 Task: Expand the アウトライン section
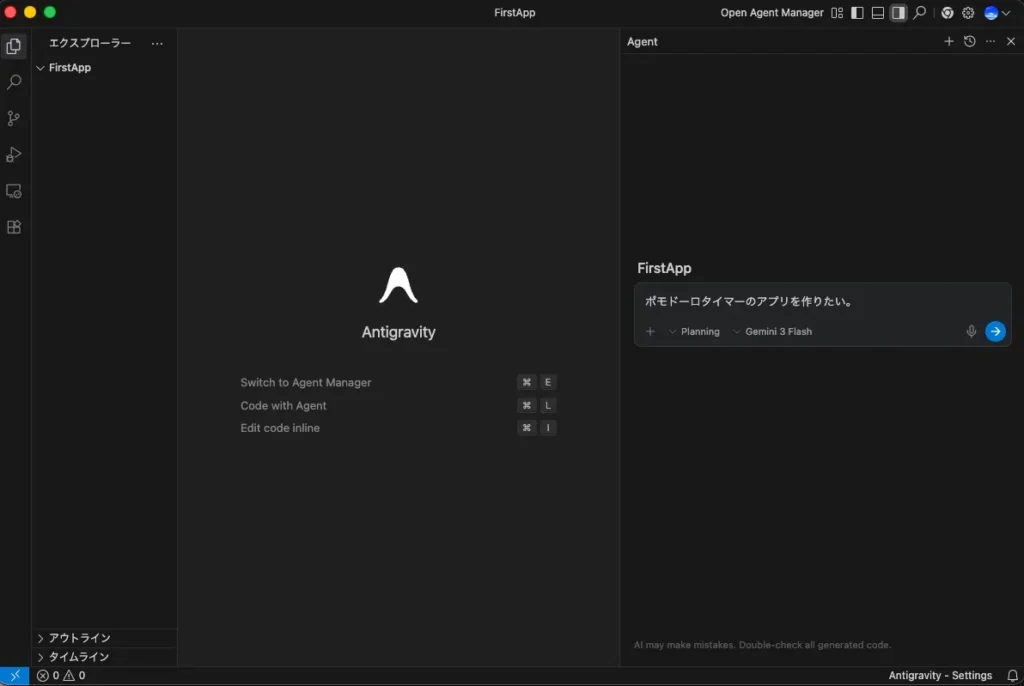79,638
